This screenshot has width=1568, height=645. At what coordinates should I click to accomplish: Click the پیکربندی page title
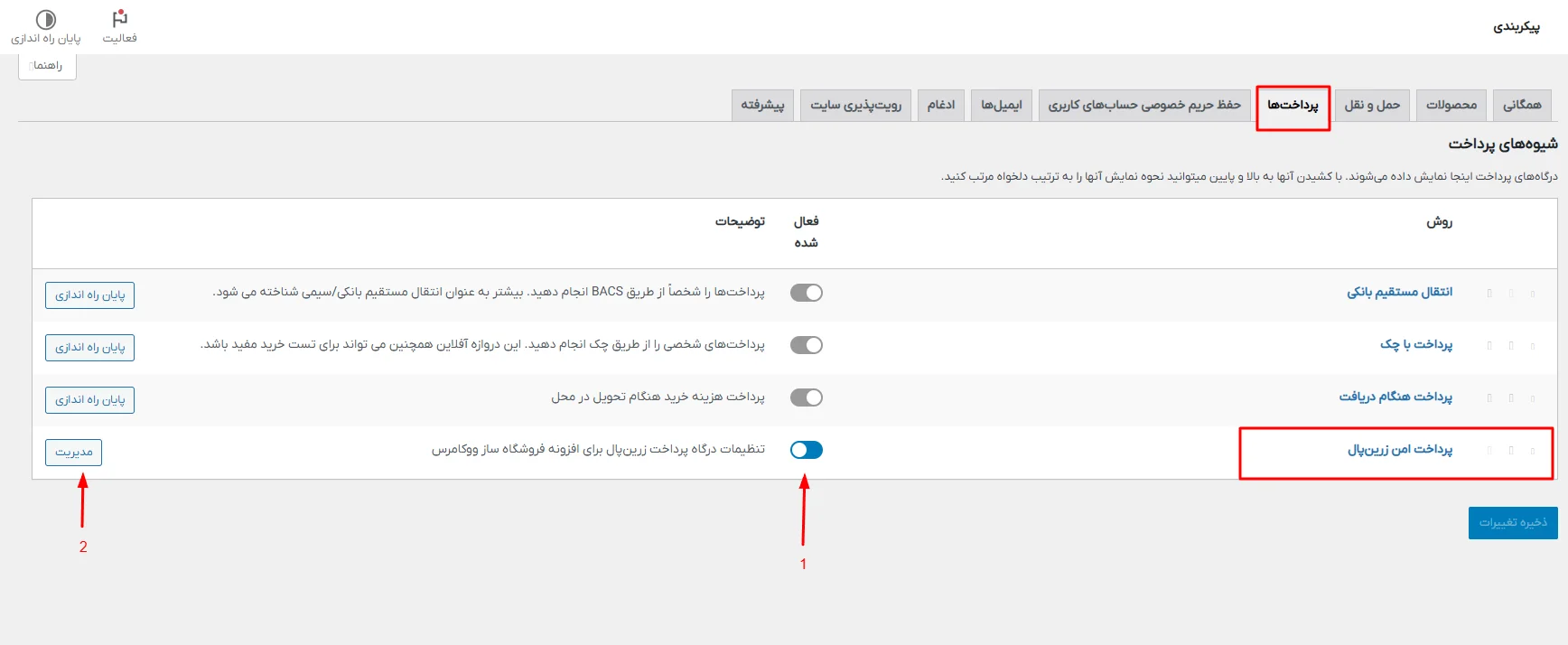tap(1517, 27)
